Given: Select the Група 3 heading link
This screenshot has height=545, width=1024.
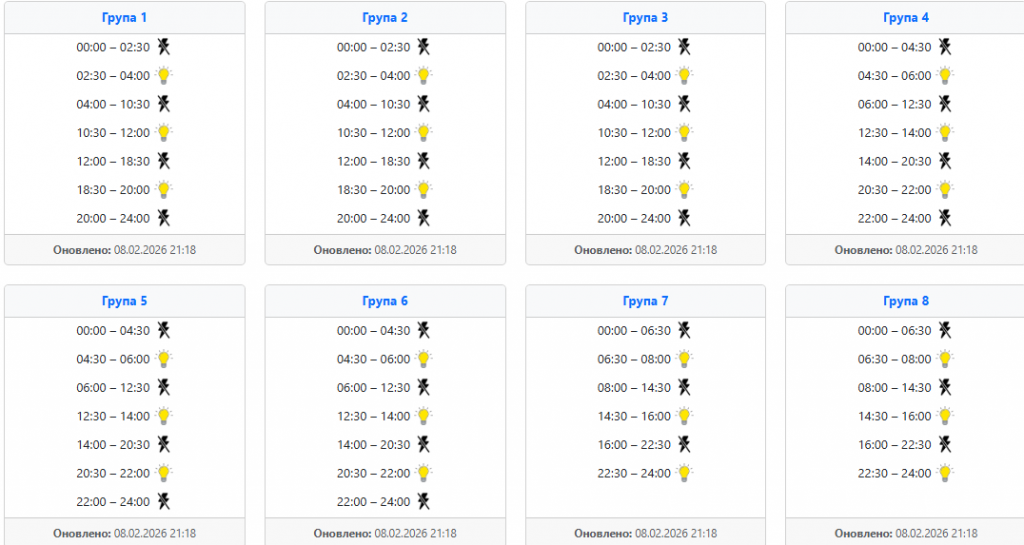Looking at the screenshot, I should (645, 18).
